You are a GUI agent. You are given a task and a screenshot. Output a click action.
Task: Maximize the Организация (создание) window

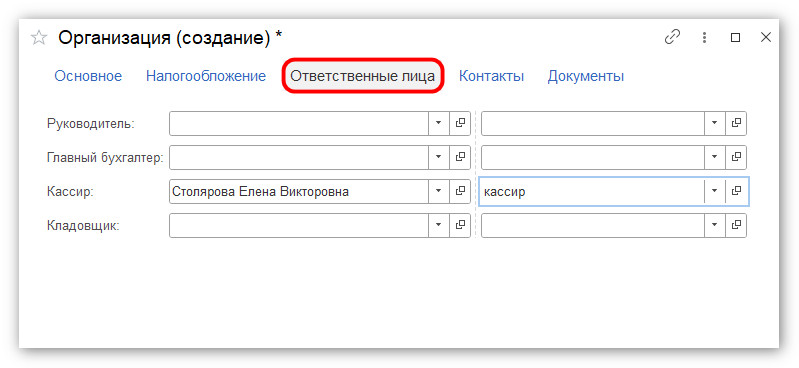click(x=735, y=37)
